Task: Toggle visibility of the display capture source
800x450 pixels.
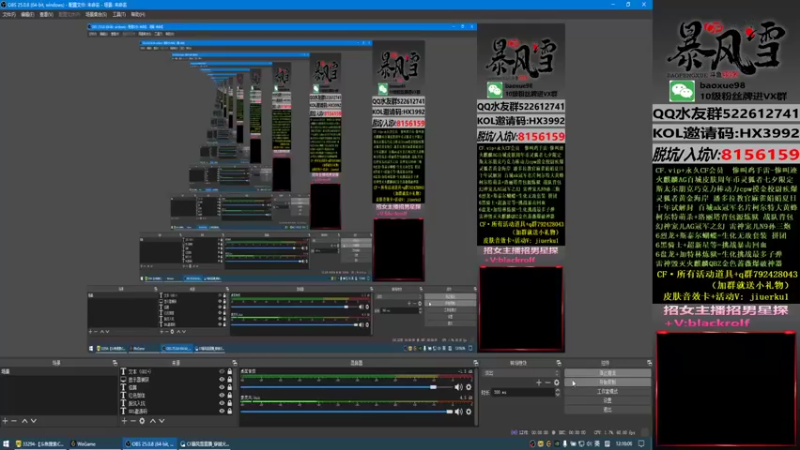Action: (221, 380)
